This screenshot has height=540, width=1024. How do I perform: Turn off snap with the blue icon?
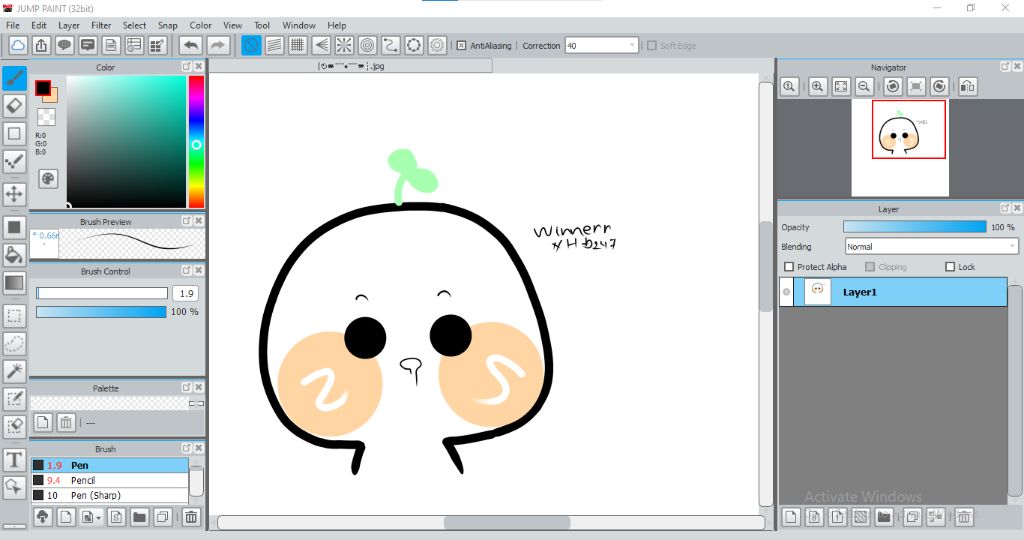251,46
